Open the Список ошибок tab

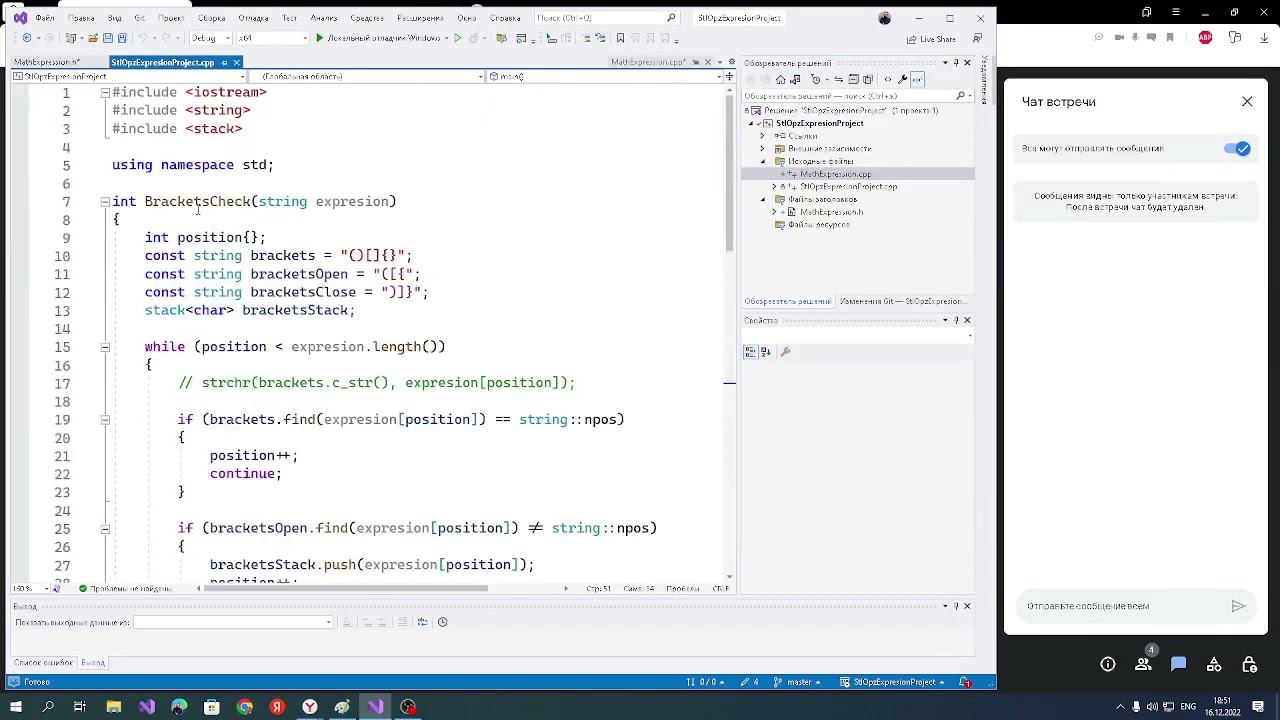pos(44,663)
